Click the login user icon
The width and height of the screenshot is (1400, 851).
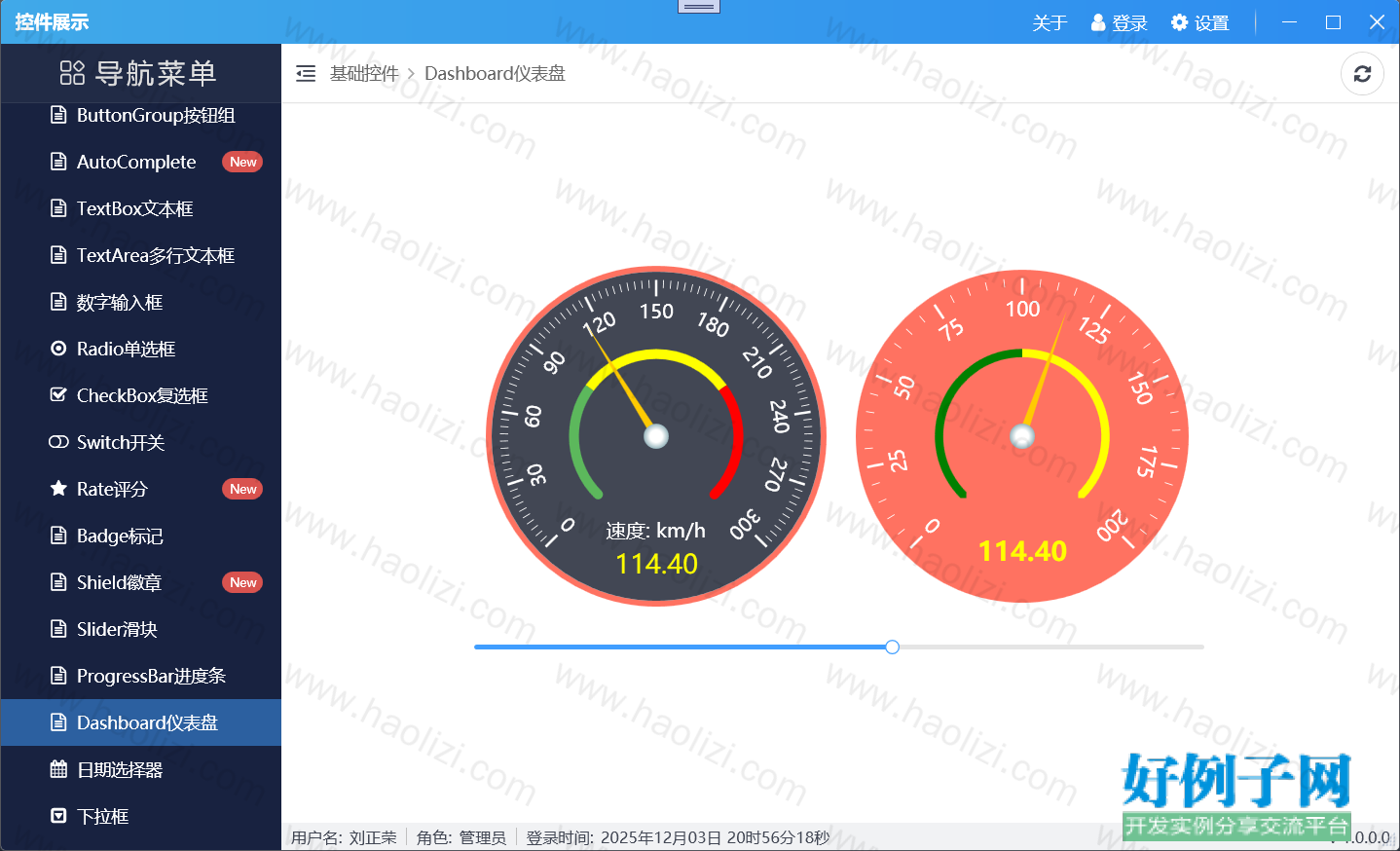point(1098,22)
